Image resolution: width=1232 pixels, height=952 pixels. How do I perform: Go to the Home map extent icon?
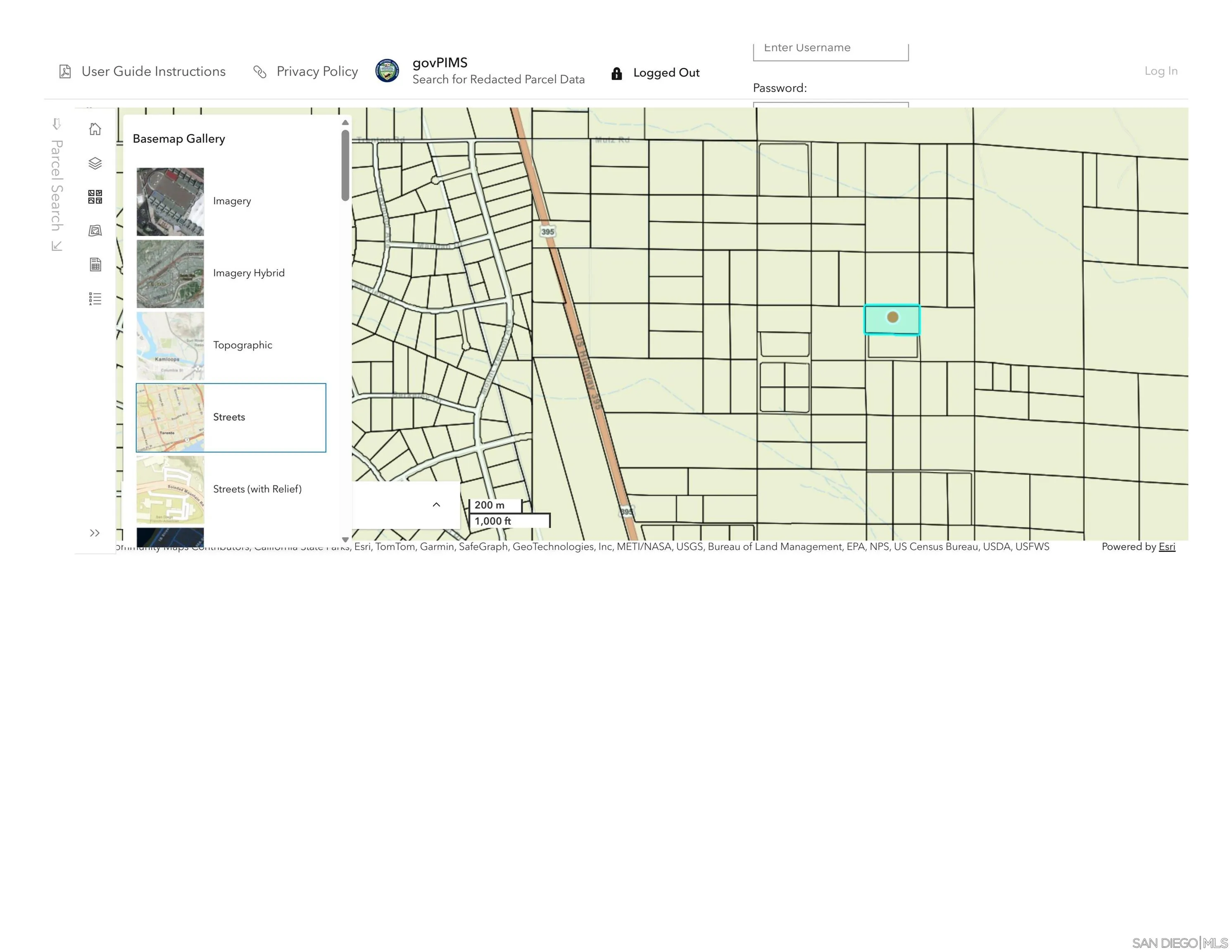tap(95, 129)
